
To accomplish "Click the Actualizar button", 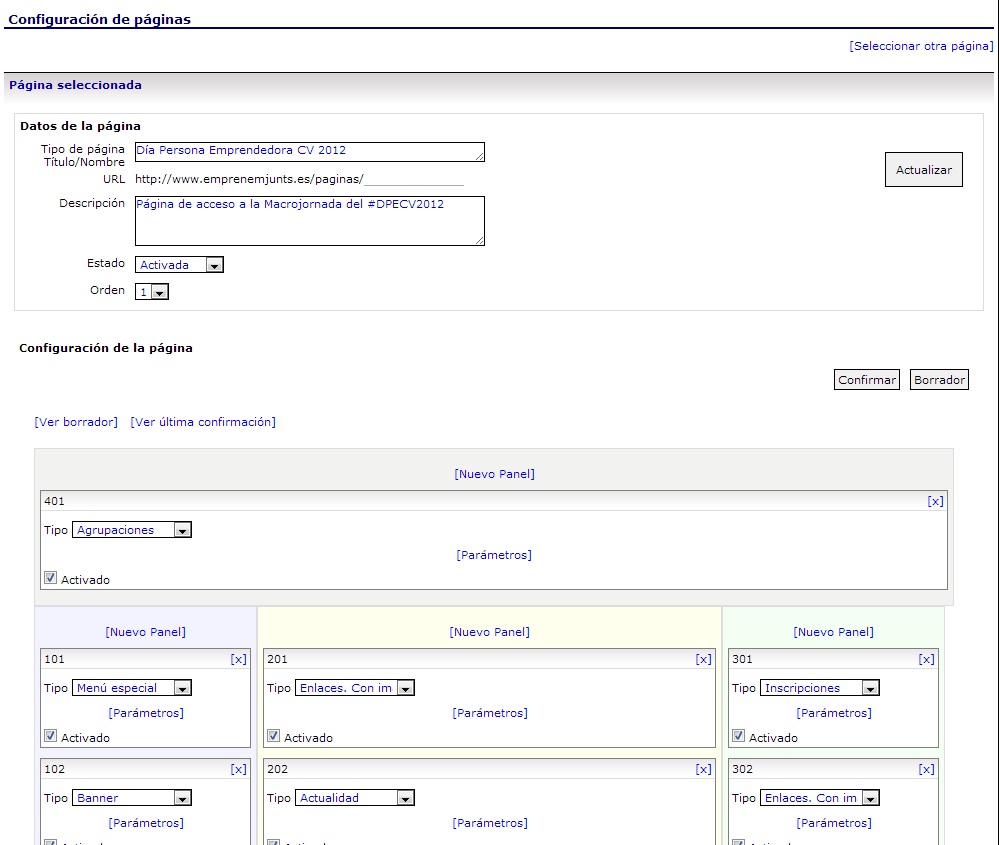I will coord(923,170).
